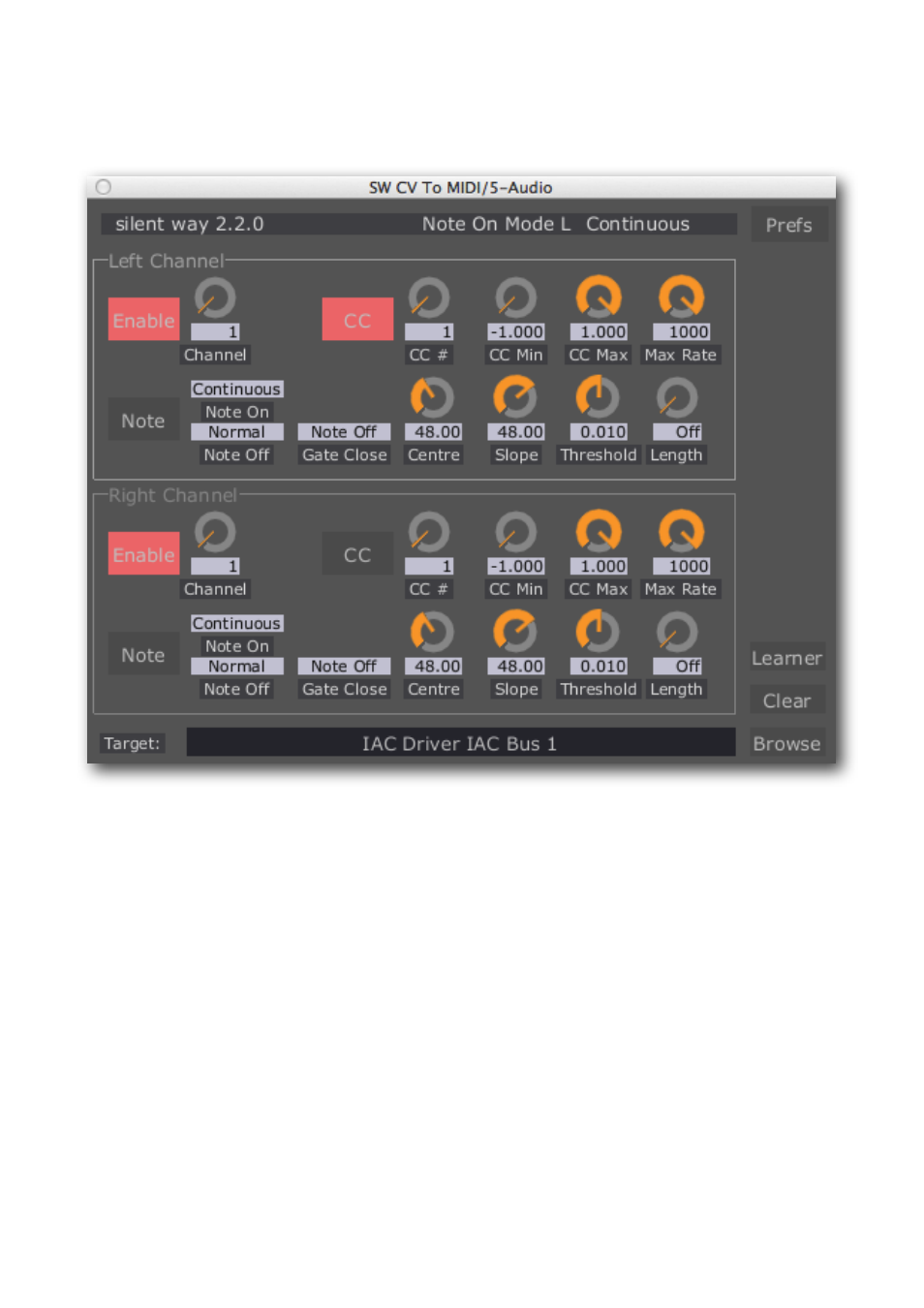
Task: Click the IAC Driver IAC Bus 1 target field
Action: (x=461, y=743)
